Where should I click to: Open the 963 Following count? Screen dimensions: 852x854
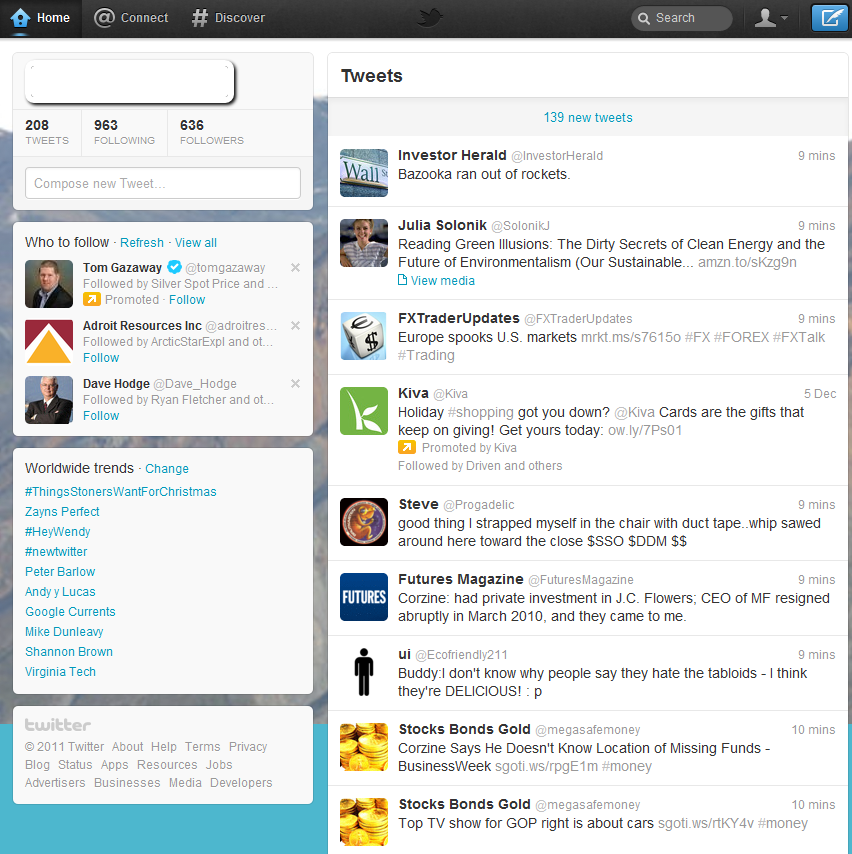click(x=124, y=132)
